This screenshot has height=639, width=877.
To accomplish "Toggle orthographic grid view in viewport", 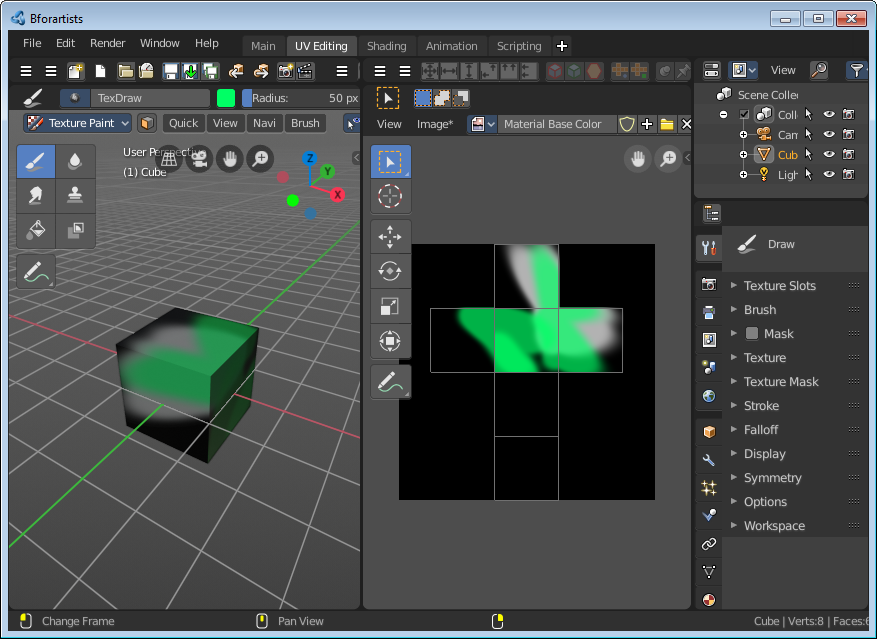I will (169, 159).
